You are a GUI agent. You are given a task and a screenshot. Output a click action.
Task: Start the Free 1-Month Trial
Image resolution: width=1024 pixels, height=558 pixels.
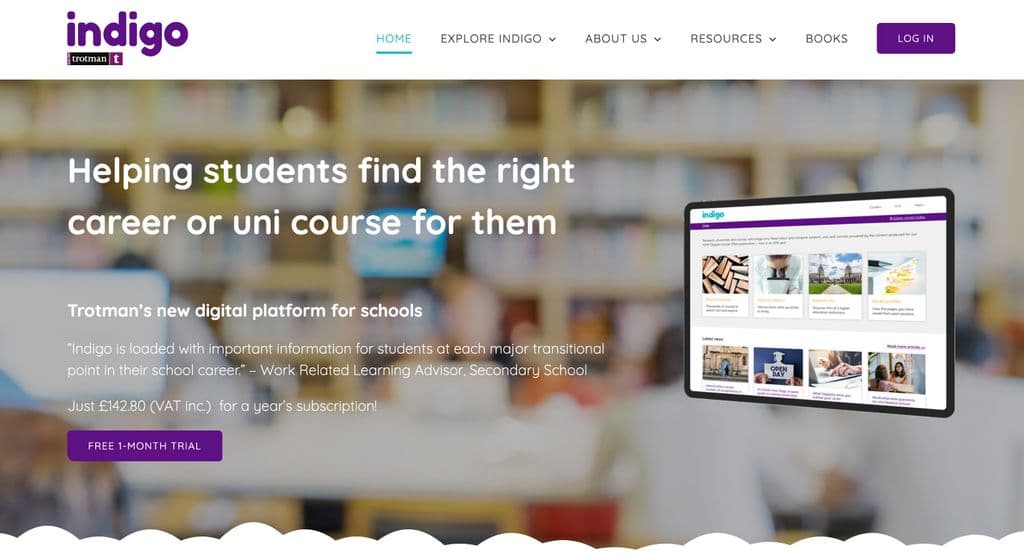click(145, 446)
